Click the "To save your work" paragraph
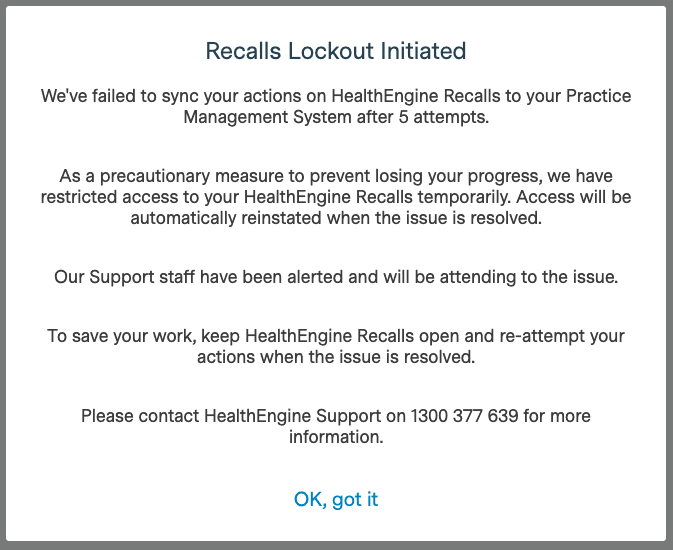 (336, 346)
